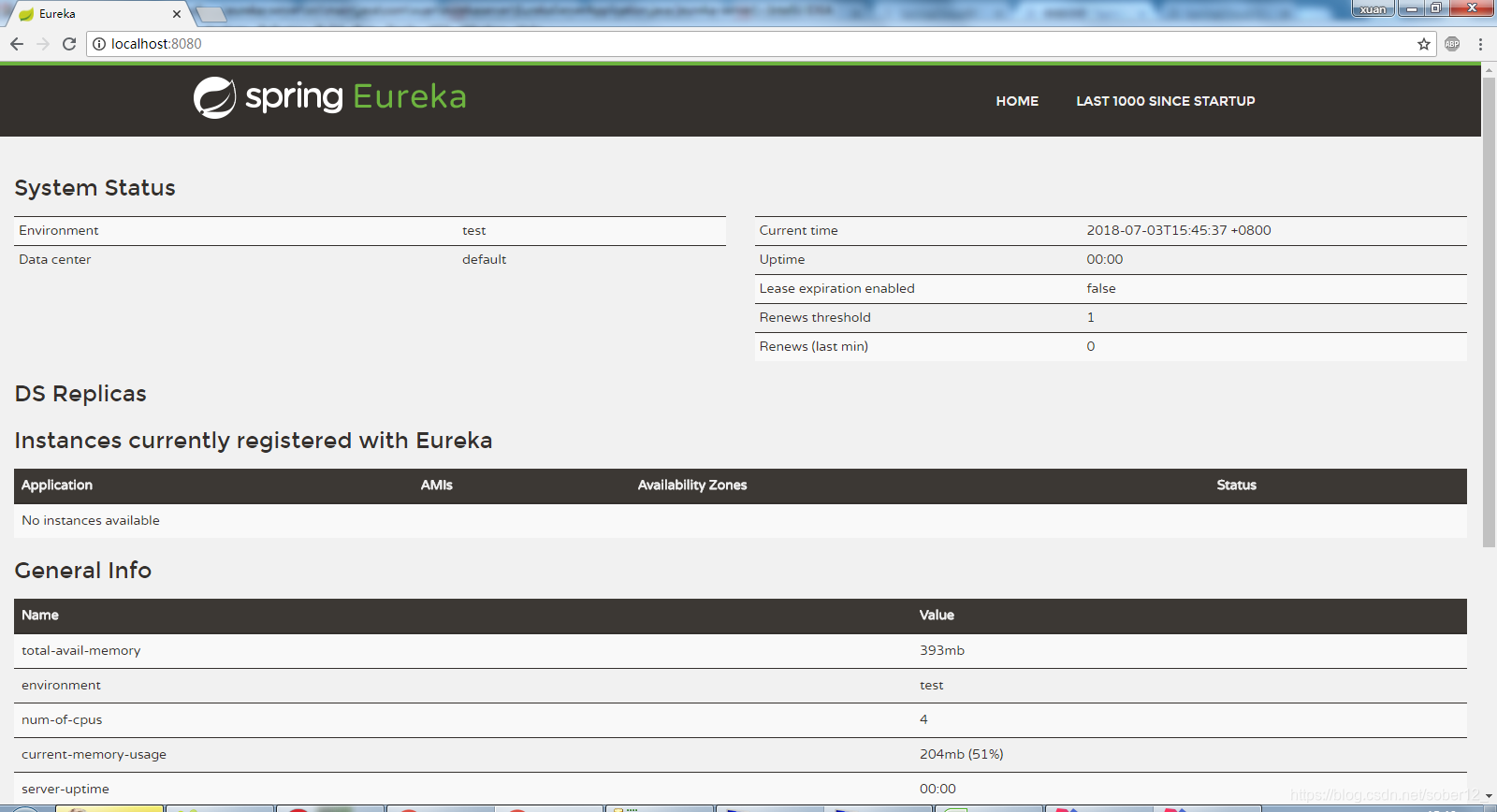Click the num-of-cpus row name

coord(62,719)
